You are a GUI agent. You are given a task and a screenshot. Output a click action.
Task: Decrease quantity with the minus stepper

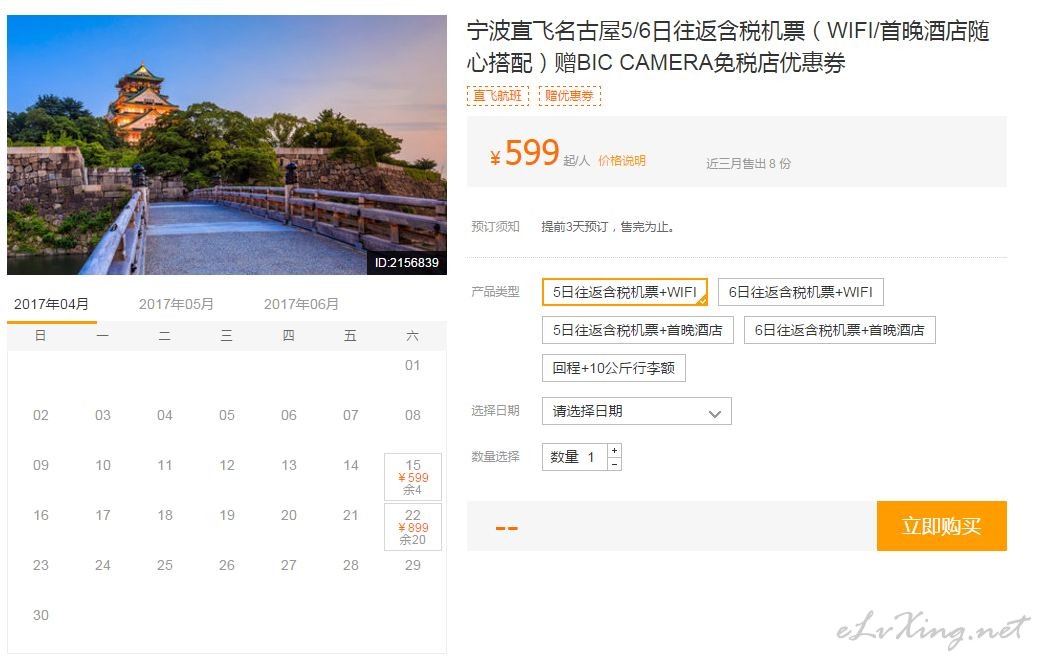click(615, 464)
